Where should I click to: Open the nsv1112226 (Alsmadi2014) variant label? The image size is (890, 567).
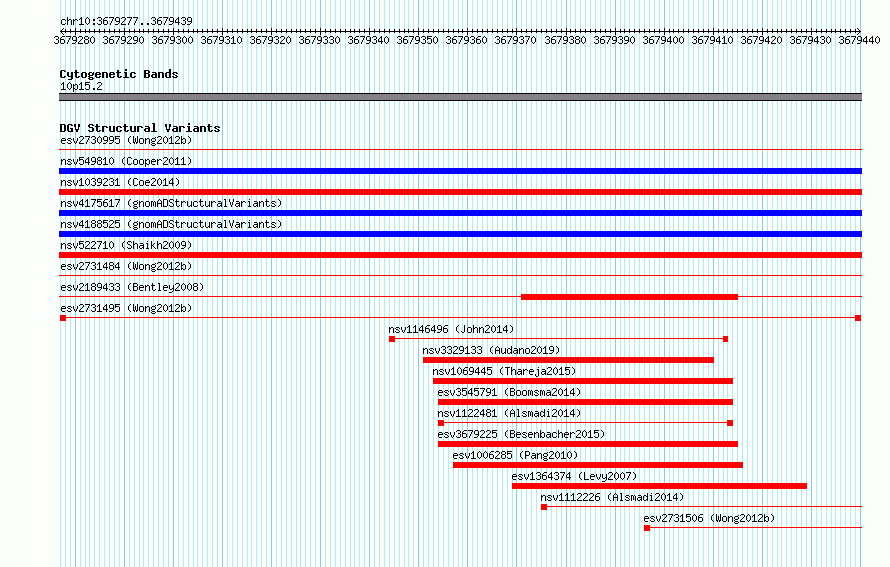(x=612, y=497)
